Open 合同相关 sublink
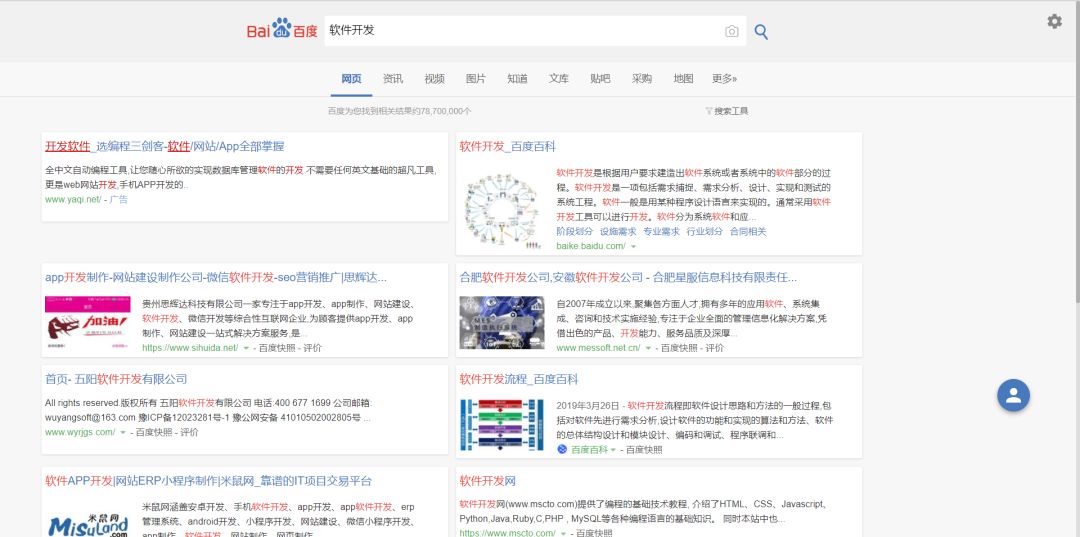The height and width of the screenshot is (537, 1080). (x=748, y=232)
